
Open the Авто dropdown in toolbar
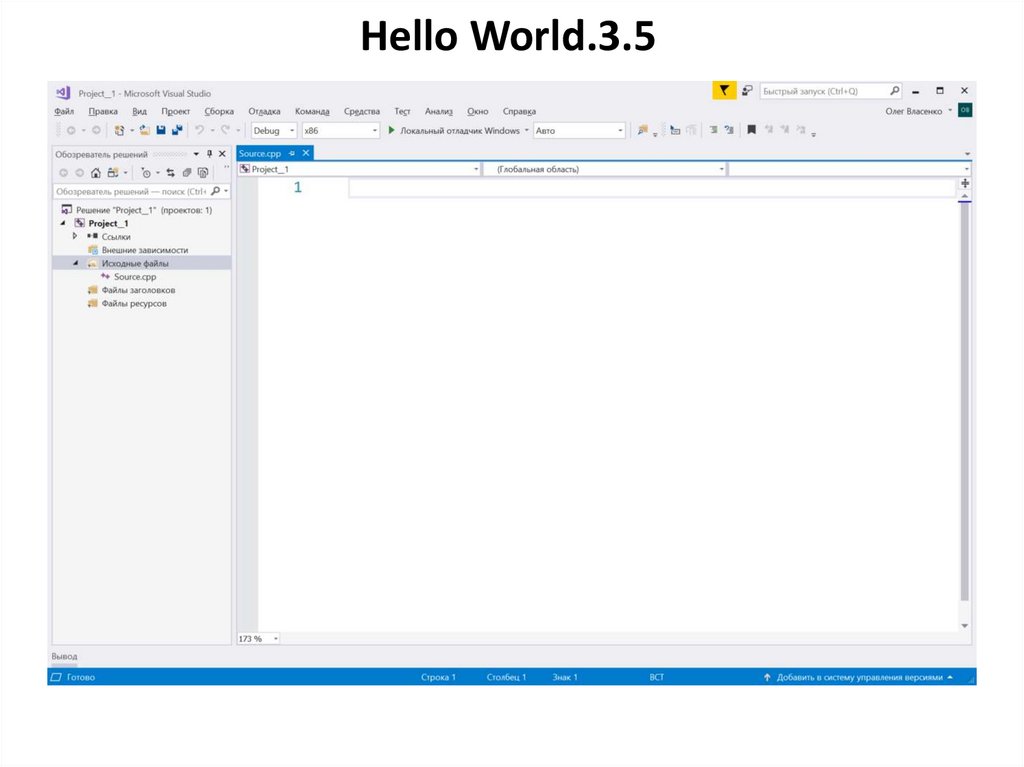pyautogui.click(x=579, y=131)
